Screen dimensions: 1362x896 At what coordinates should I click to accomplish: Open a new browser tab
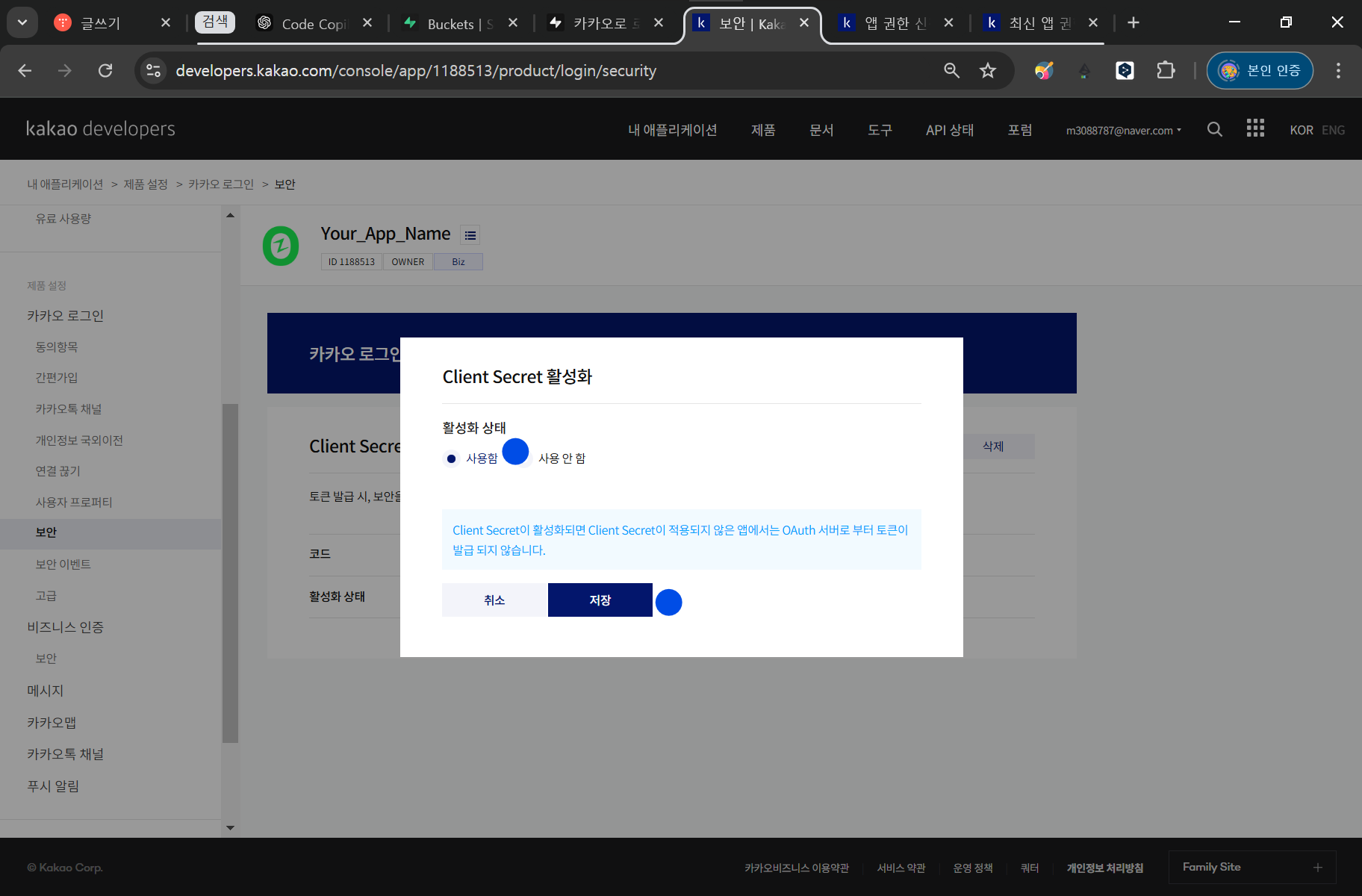pyautogui.click(x=1134, y=23)
